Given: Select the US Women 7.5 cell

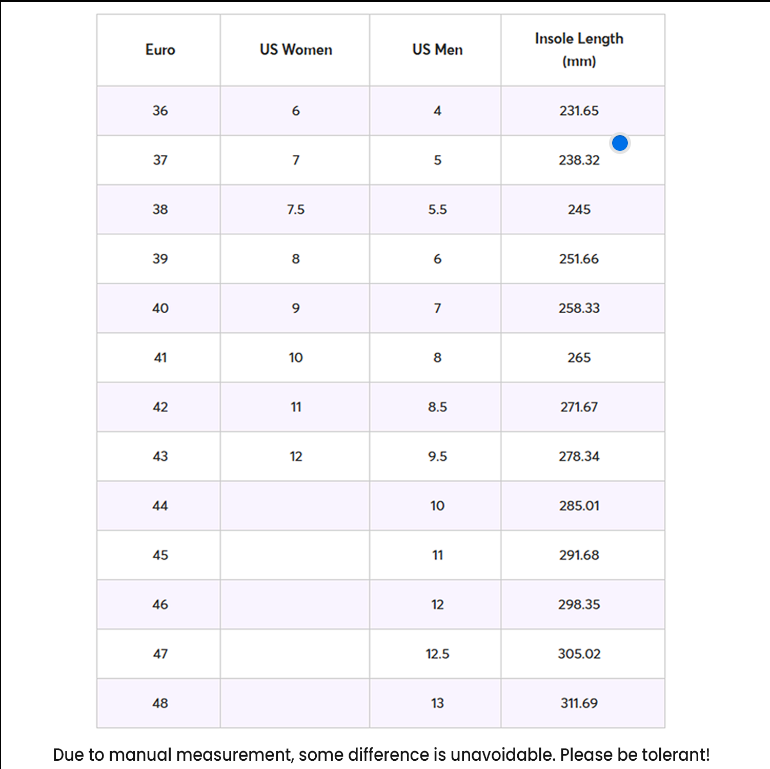Looking at the screenshot, I should coord(295,210).
